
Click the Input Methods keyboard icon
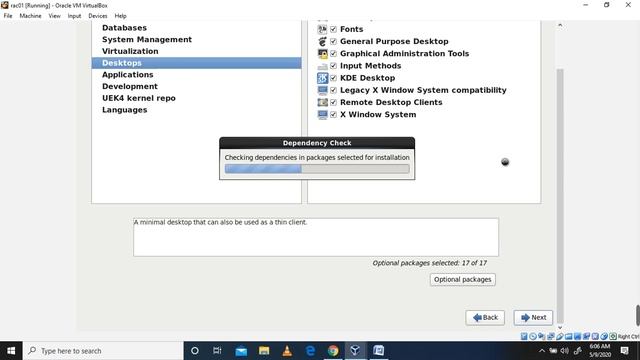(x=322, y=66)
